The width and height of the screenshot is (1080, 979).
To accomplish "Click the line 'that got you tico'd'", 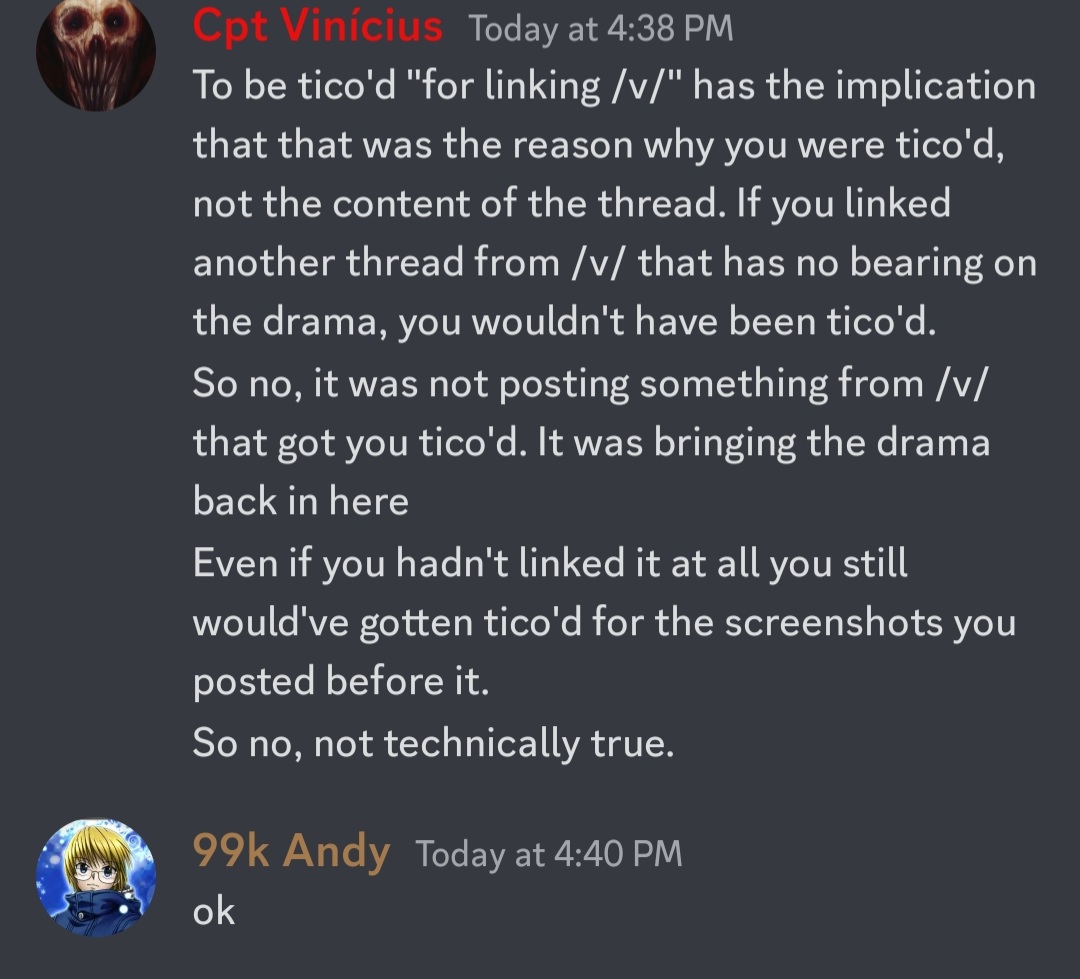I will pos(591,442).
